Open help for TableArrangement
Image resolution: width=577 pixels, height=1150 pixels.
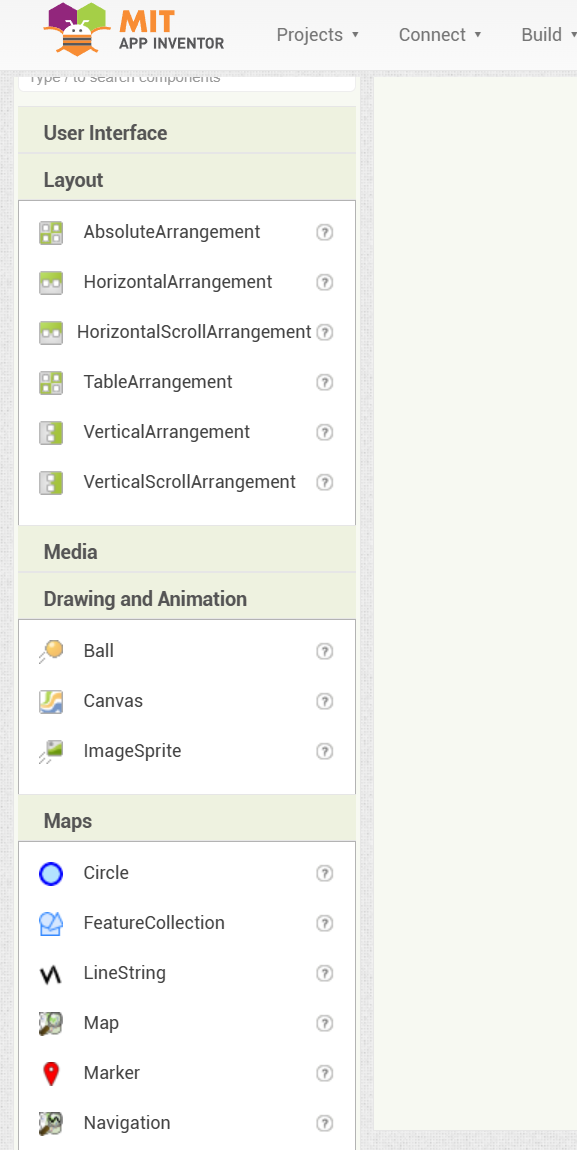click(x=325, y=382)
